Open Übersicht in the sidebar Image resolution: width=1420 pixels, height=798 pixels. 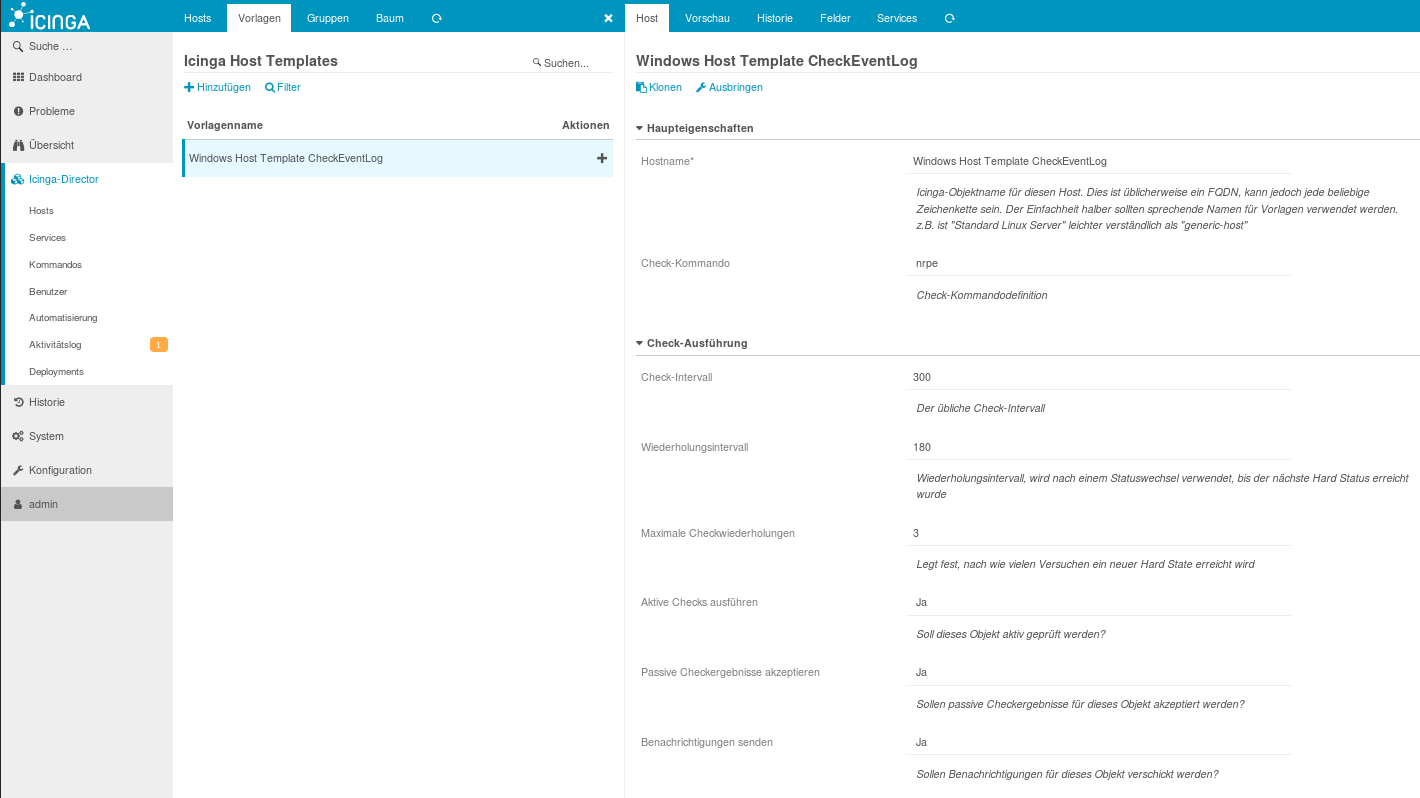[51, 145]
